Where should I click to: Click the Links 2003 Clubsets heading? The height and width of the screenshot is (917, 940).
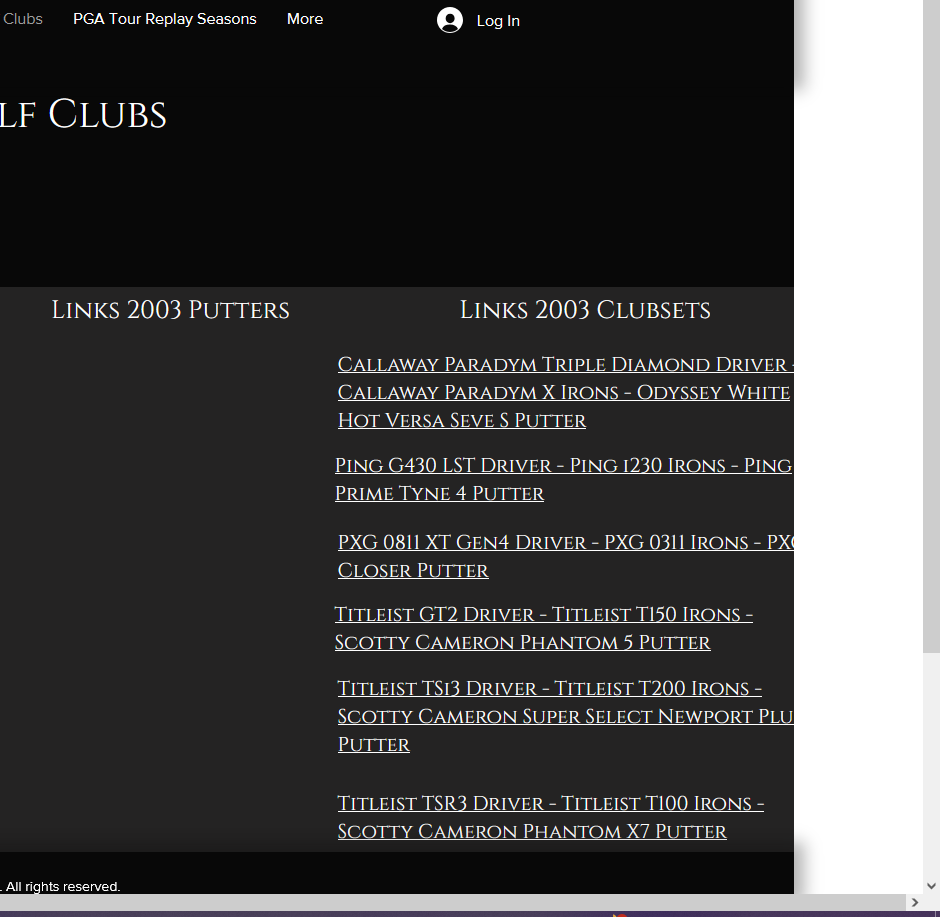pos(585,310)
